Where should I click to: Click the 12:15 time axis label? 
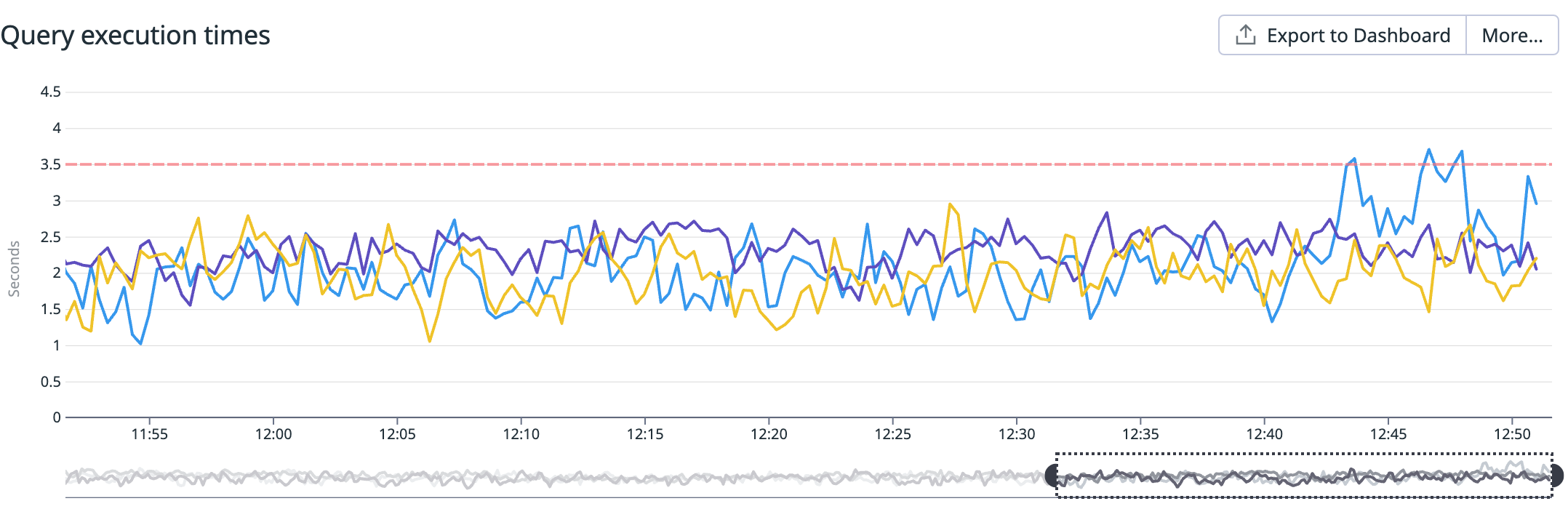645,434
